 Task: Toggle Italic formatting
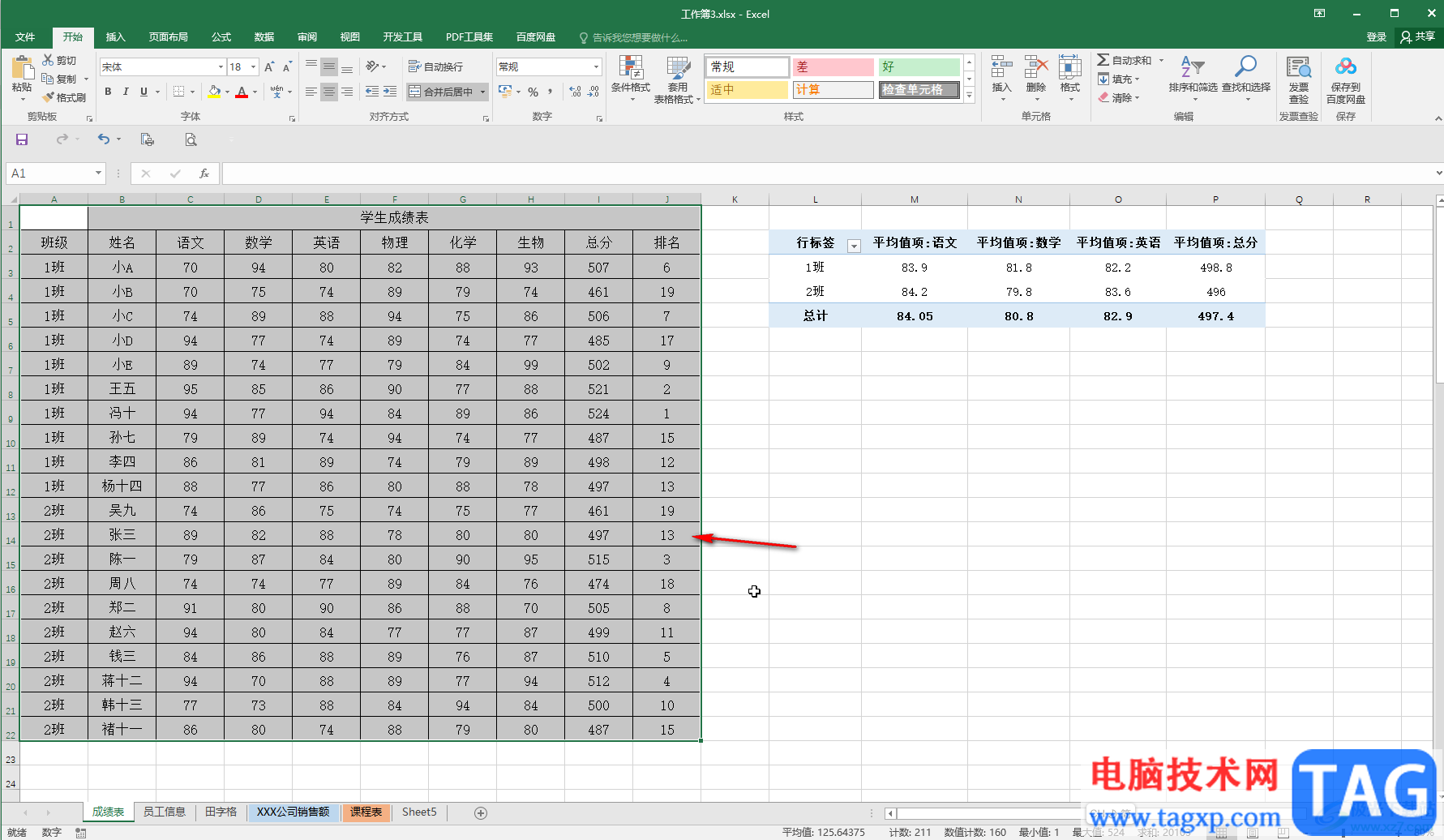click(x=126, y=92)
